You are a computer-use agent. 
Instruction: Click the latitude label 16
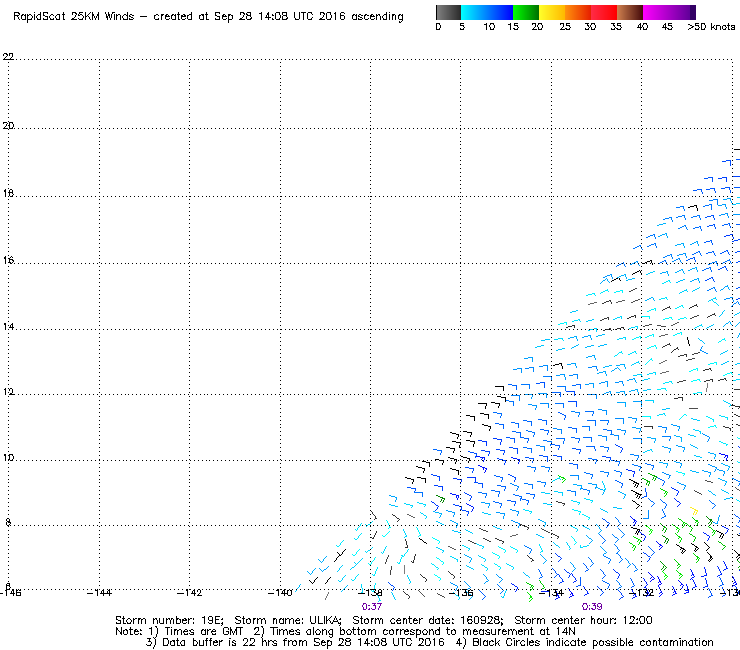8,260
